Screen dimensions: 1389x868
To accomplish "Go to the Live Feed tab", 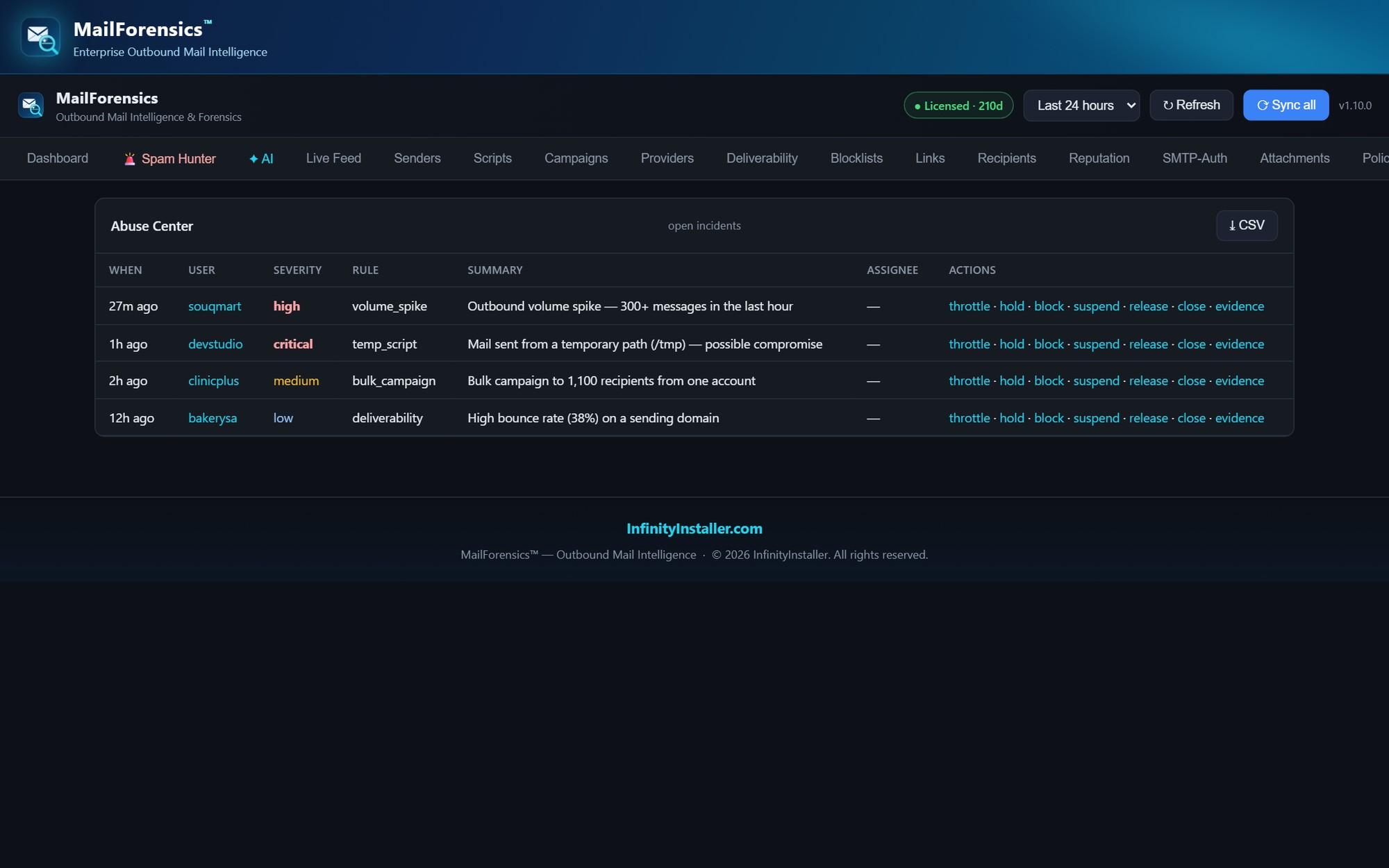I will click(333, 158).
